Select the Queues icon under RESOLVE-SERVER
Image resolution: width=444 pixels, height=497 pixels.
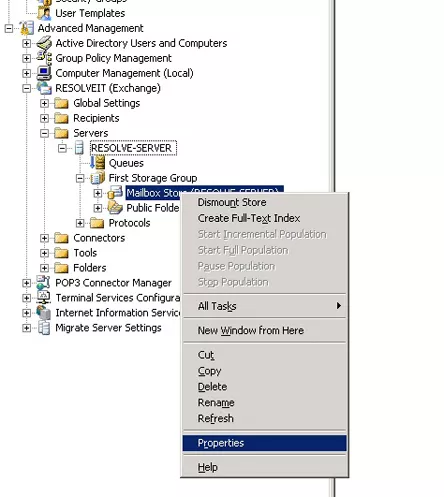[98, 163]
